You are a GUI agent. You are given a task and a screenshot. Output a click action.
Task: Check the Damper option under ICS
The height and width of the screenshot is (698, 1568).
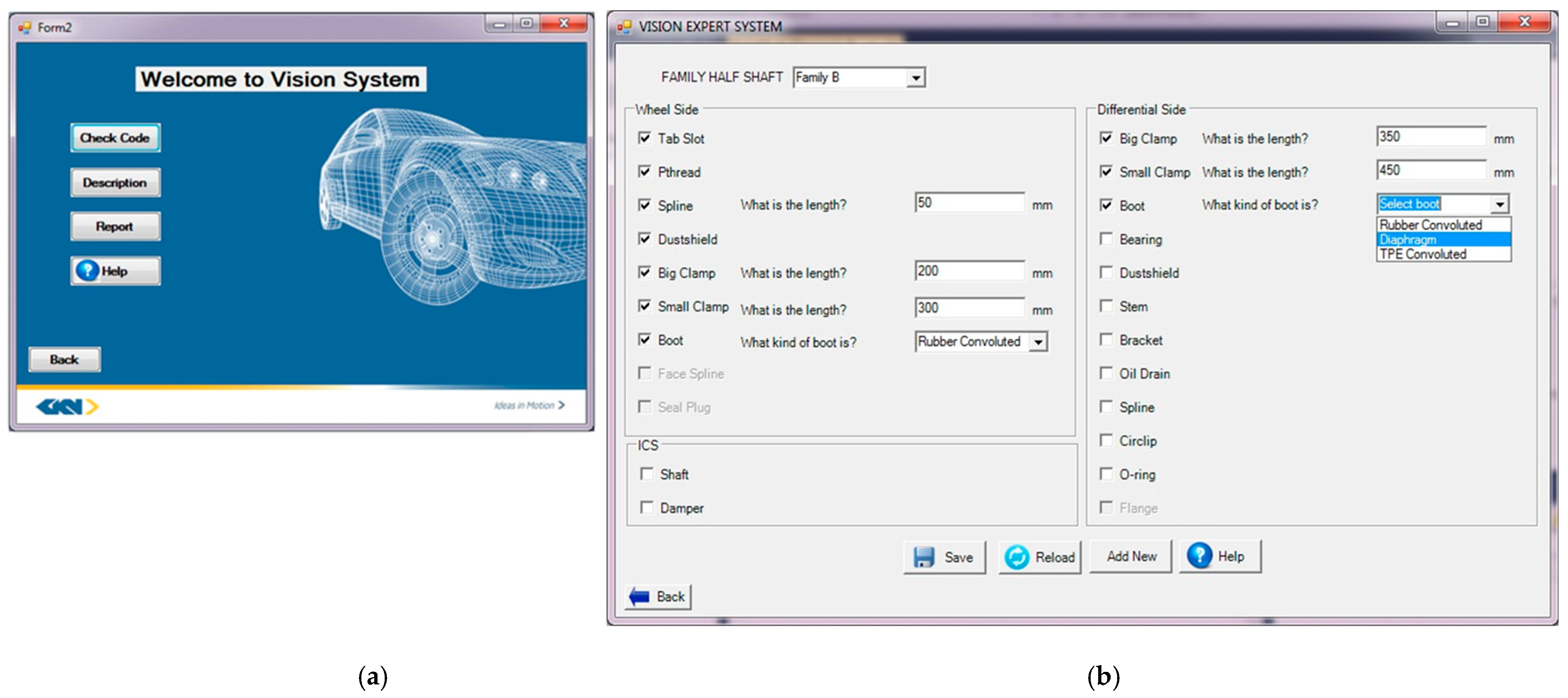(647, 507)
